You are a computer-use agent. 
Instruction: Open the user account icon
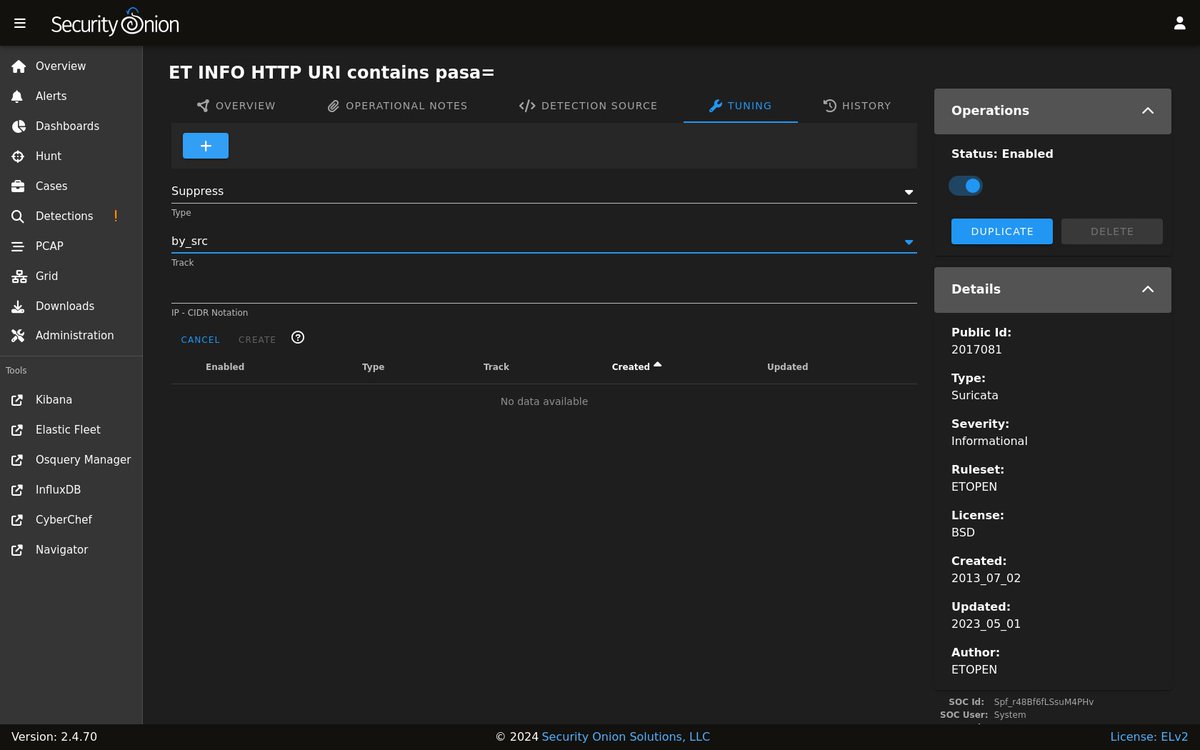click(1179, 23)
